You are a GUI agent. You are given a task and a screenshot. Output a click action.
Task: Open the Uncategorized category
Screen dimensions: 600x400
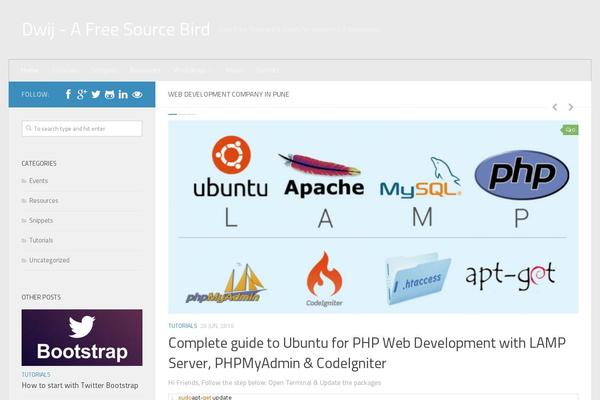49,260
